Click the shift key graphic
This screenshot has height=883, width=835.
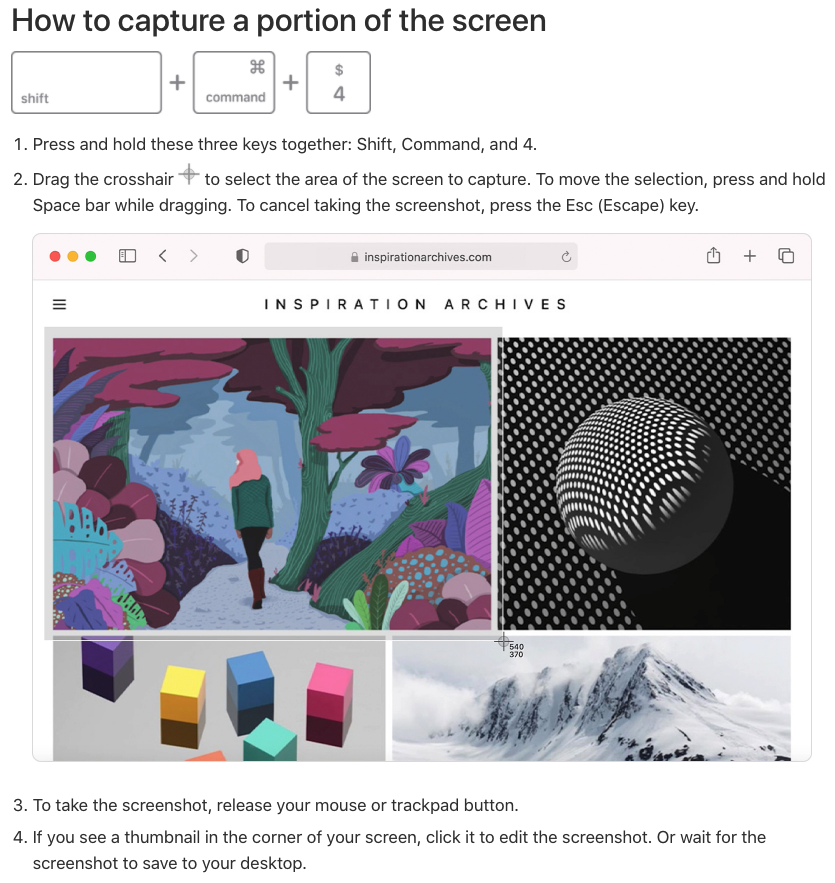click(x=86, y=83)
